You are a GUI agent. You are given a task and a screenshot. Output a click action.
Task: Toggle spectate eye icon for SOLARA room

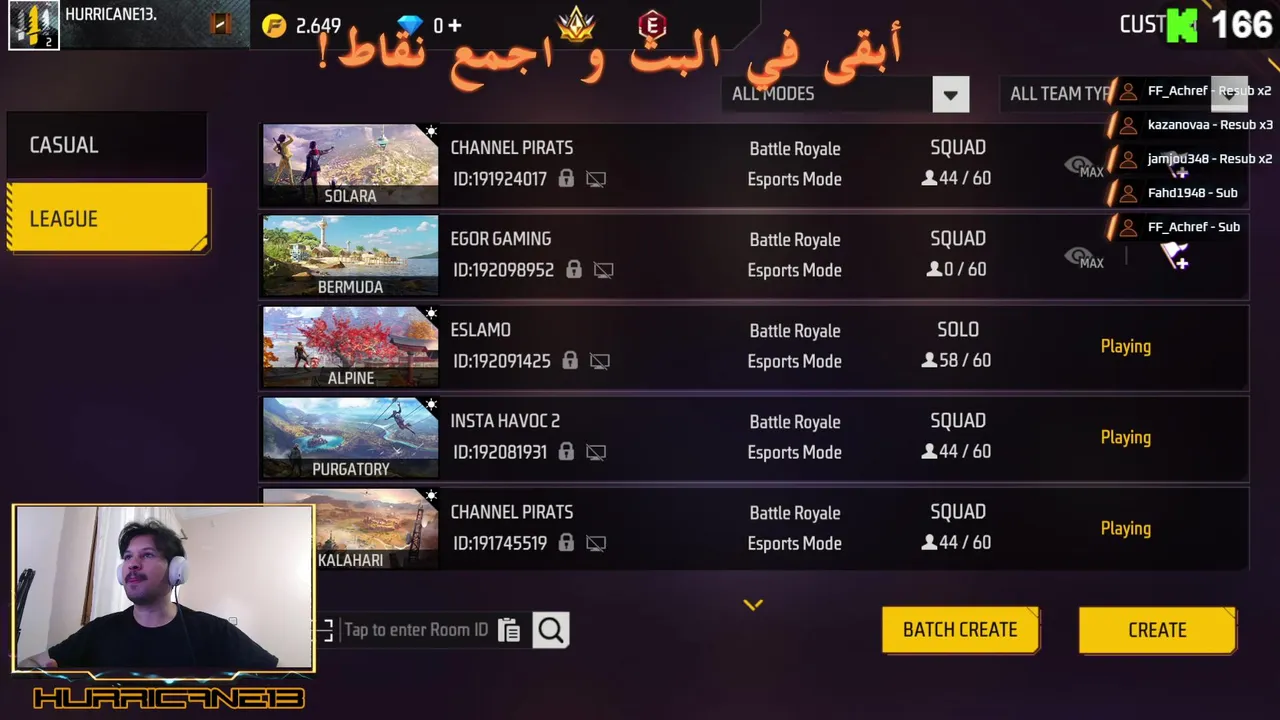(x=1083, y=166)
